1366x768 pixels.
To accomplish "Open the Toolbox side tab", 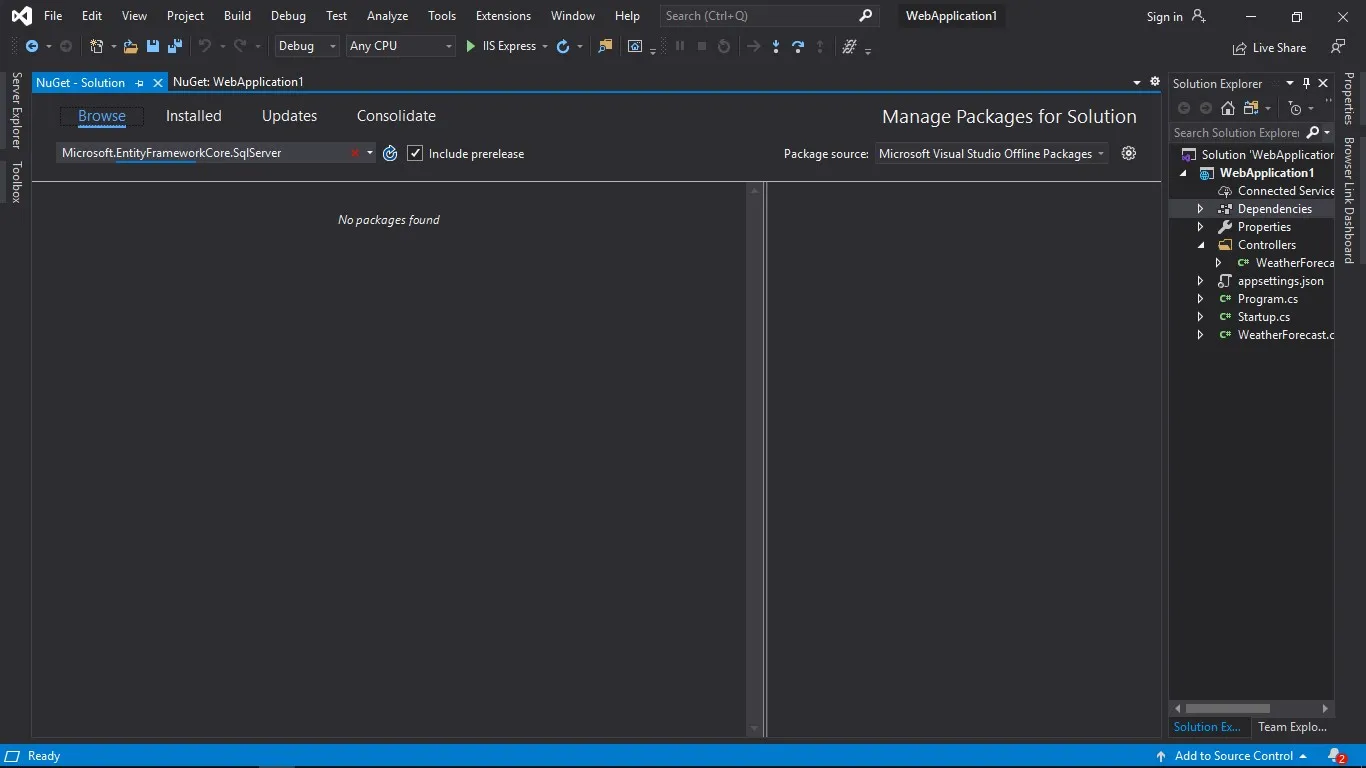I will tap(16, 182).
